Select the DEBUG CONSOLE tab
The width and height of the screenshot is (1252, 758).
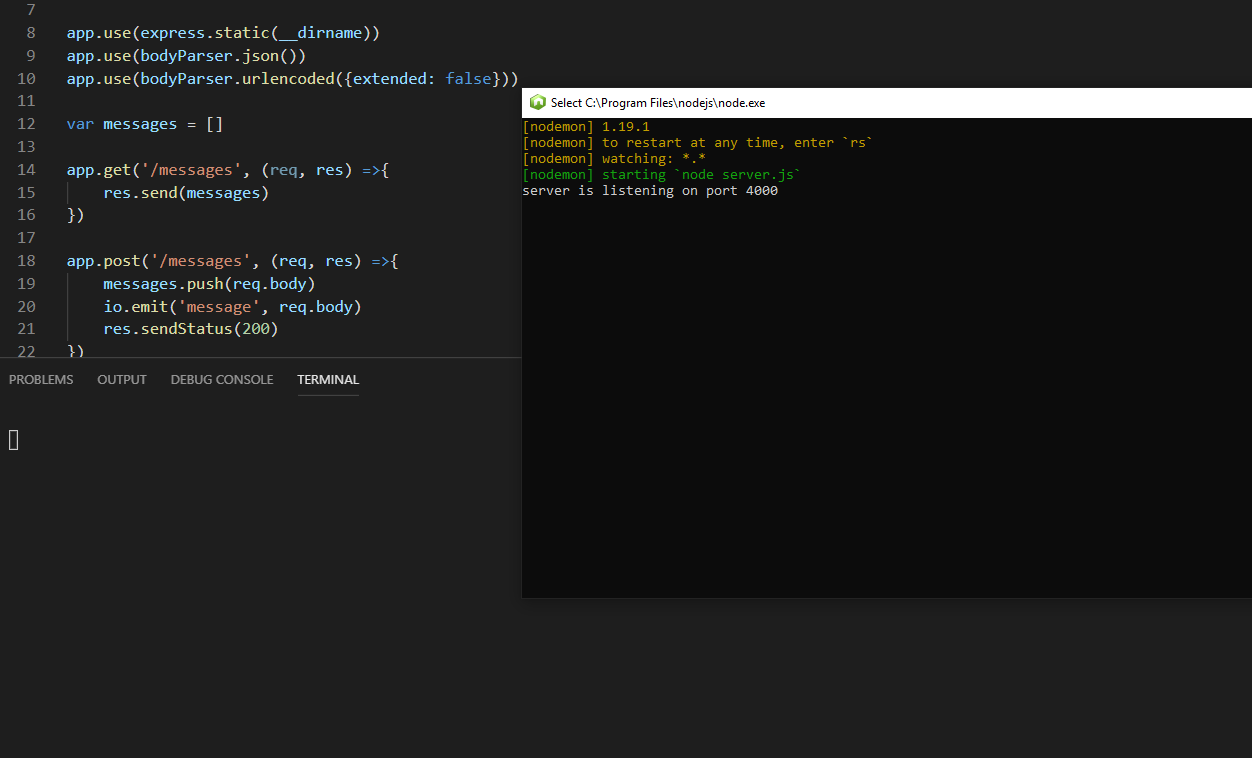[x=221, y=379]
